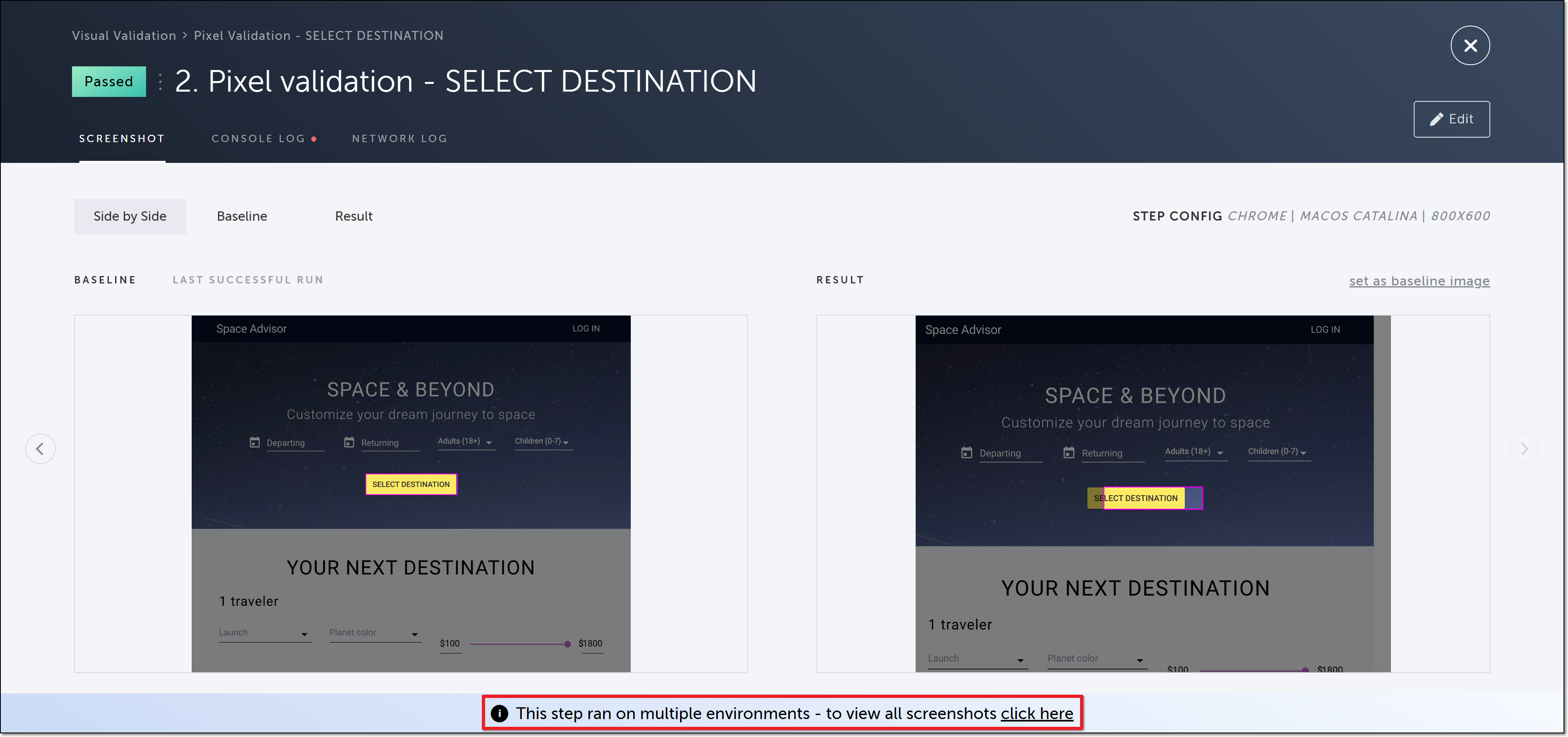Click the price slider handle in baseline image

click(x=567, y=644)
